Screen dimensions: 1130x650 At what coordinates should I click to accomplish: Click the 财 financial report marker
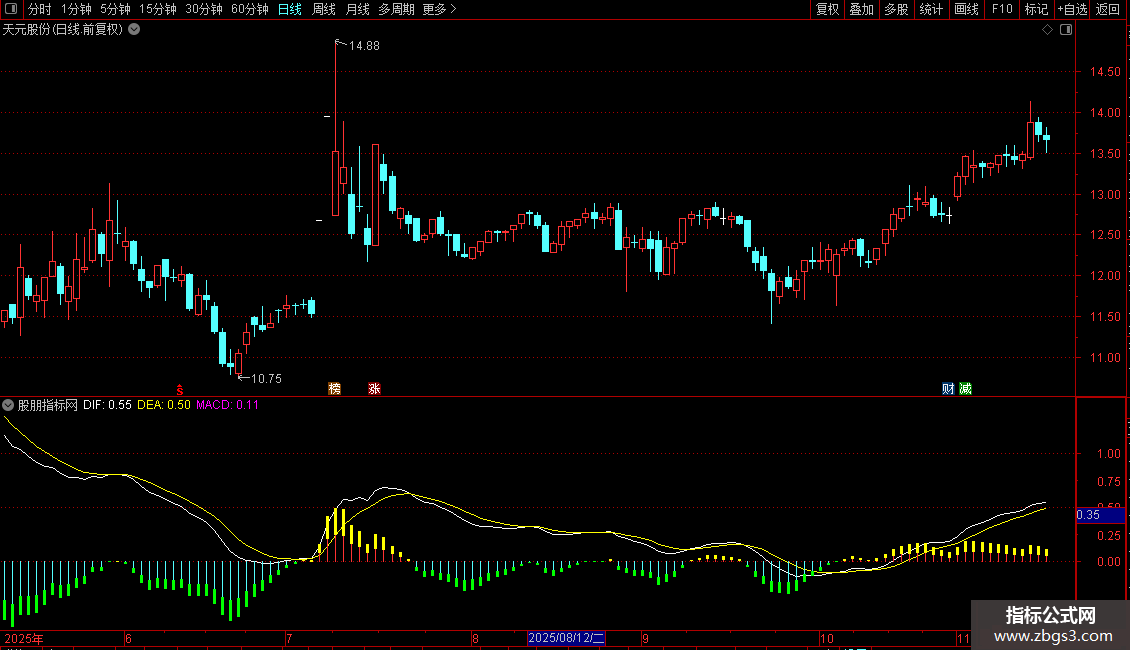948,388
